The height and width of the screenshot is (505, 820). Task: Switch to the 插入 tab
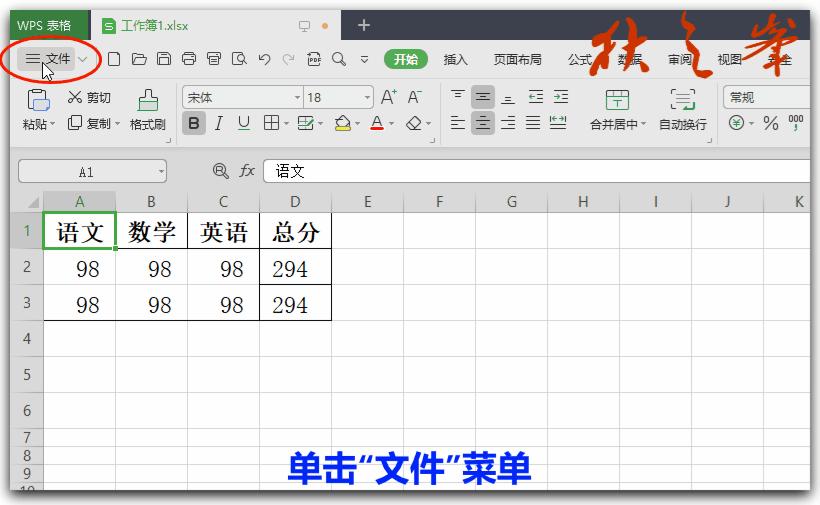(455, 60)
